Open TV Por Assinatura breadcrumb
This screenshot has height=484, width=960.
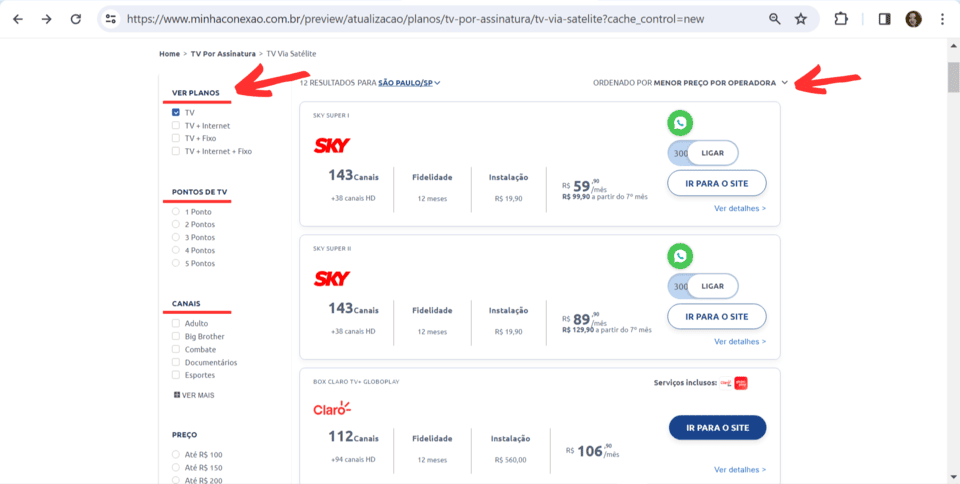click(223, 54)
